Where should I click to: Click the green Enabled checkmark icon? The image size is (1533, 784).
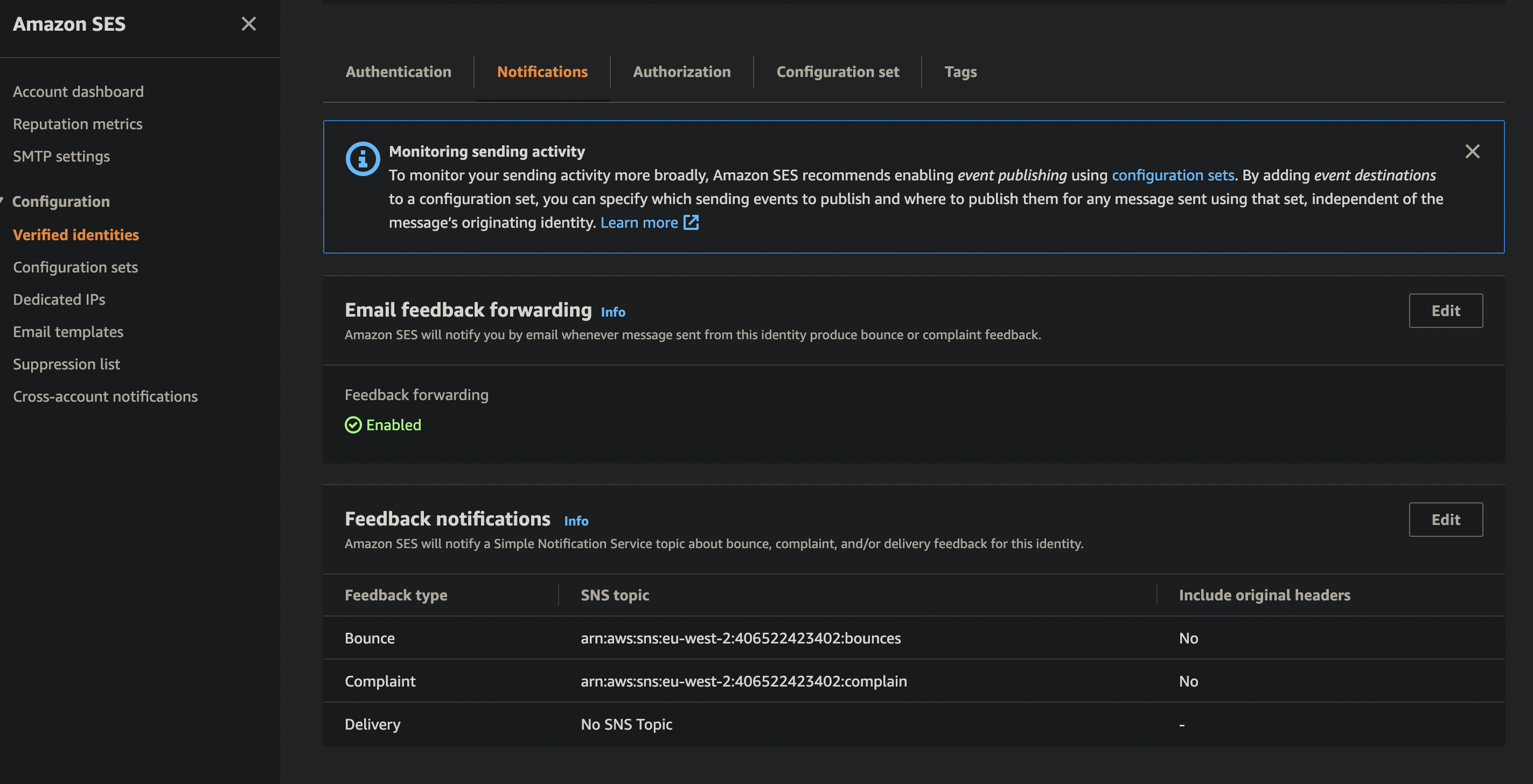click(x=353, y=425)
